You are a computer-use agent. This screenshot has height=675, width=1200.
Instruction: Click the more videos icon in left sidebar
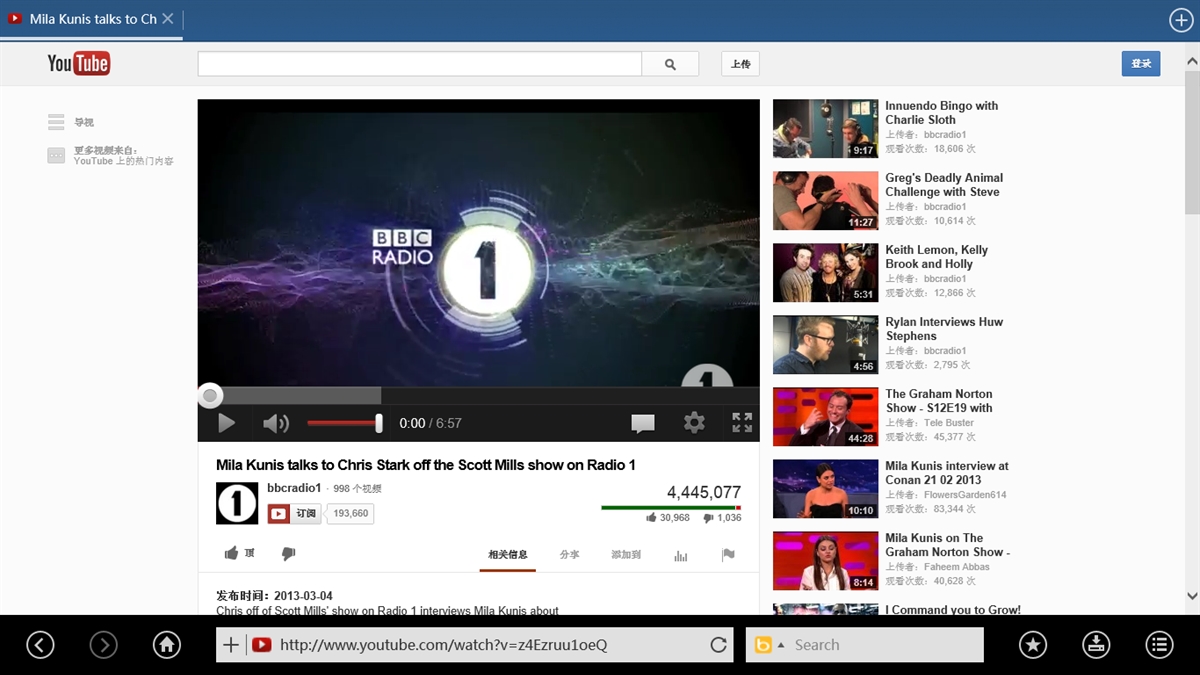point(56,155)
